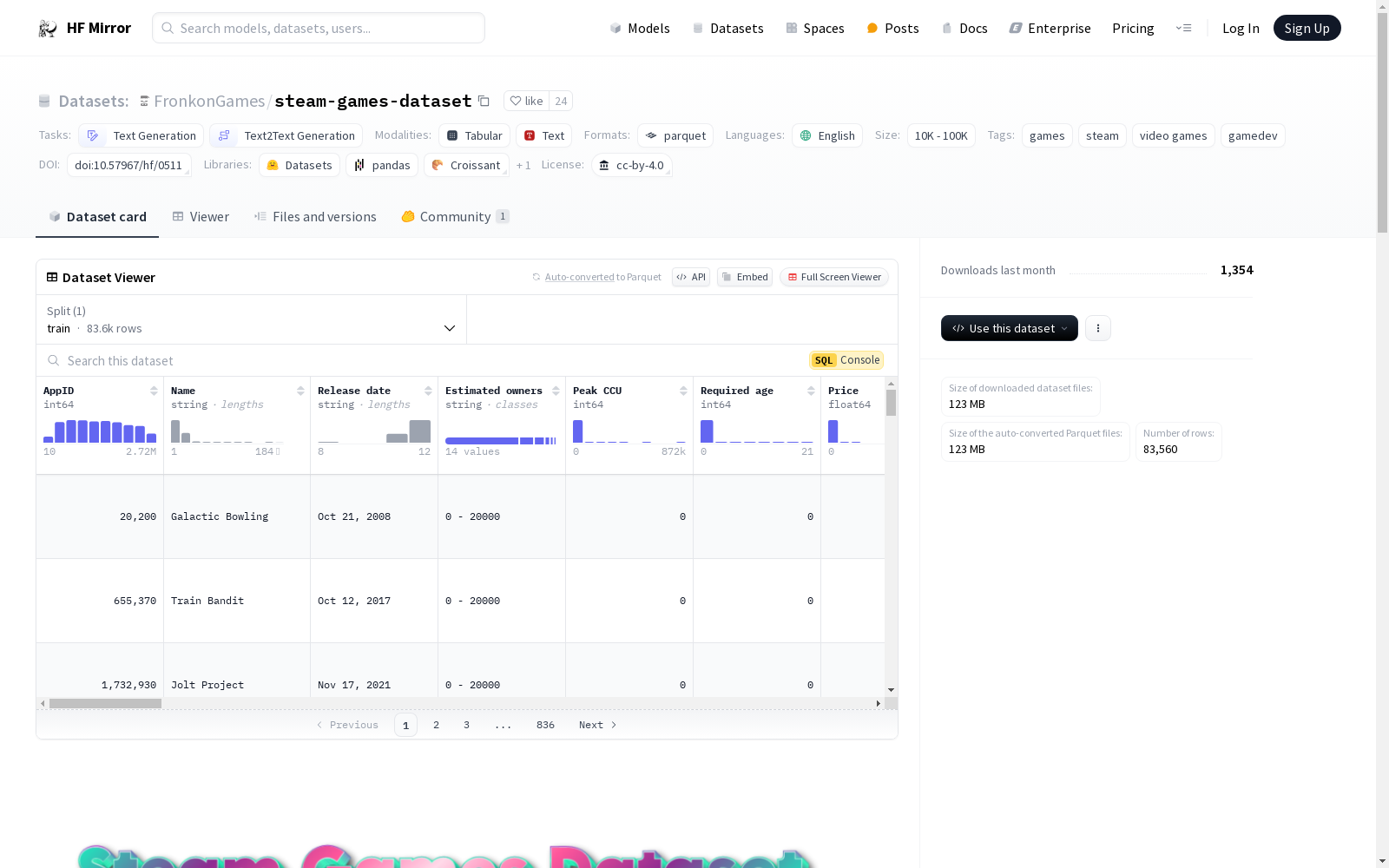Open the Community tab

coord(455,217)
